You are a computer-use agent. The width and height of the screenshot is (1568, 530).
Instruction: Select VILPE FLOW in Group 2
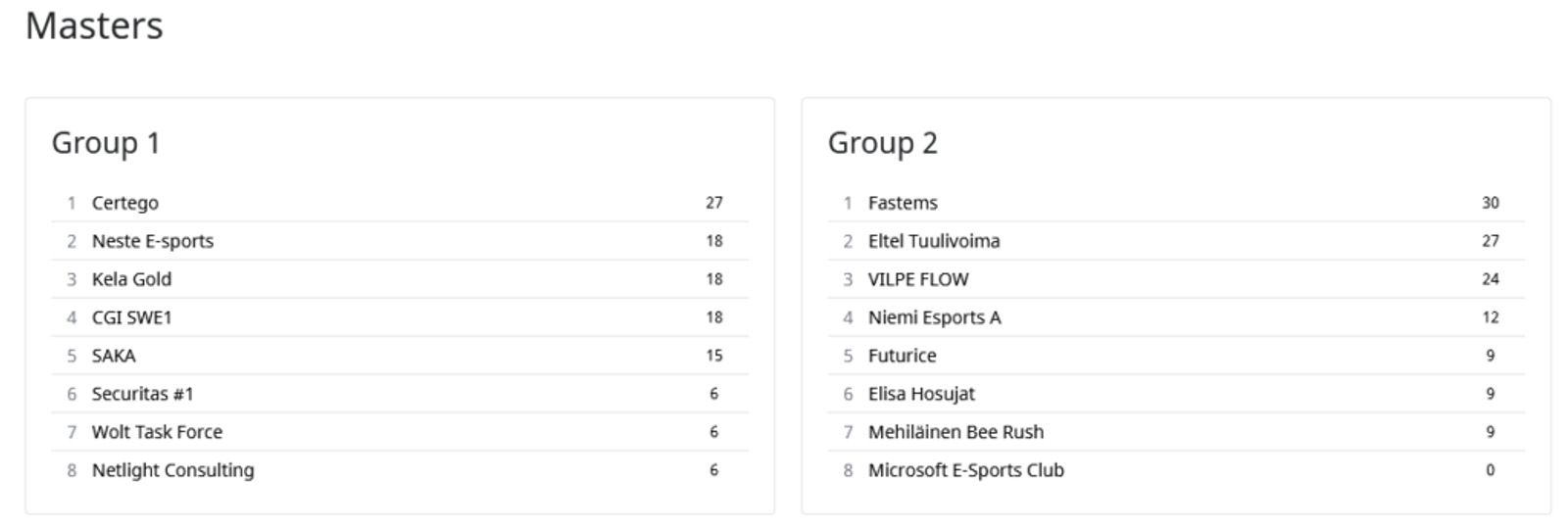coord(918,279)
